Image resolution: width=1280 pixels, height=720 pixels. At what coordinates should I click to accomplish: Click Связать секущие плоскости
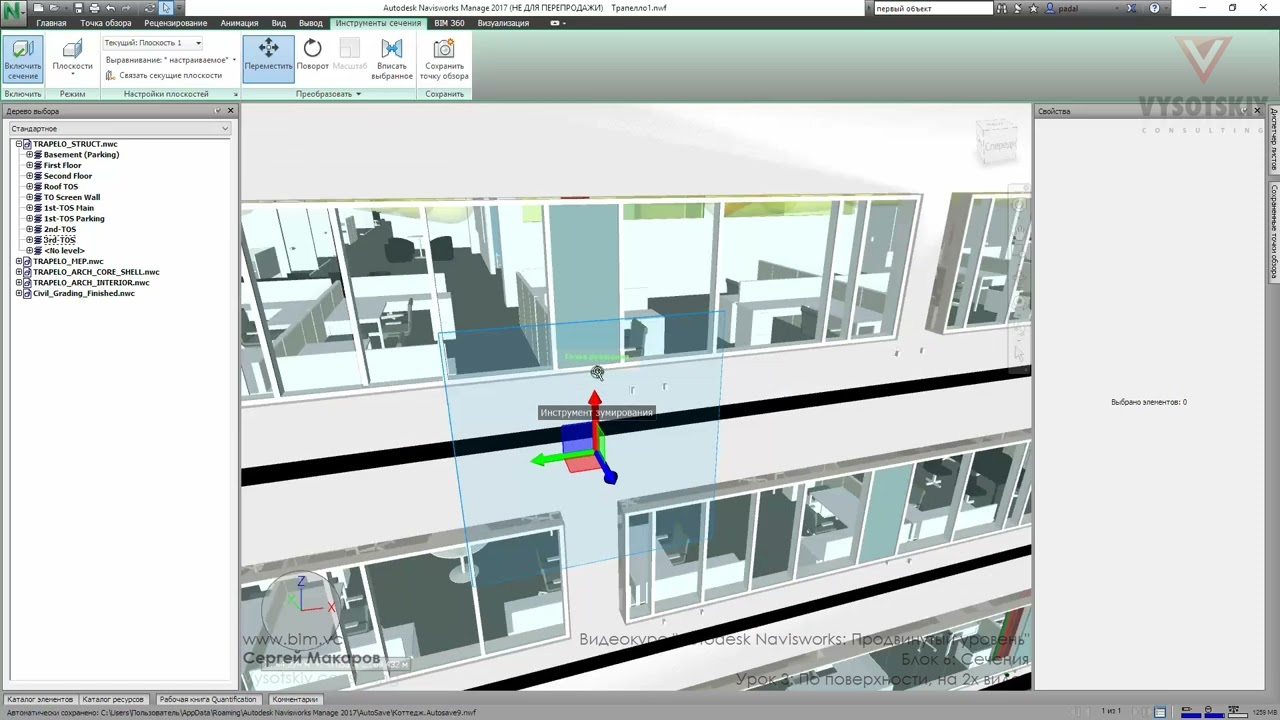pyautogui.click(x=164, y=75)
